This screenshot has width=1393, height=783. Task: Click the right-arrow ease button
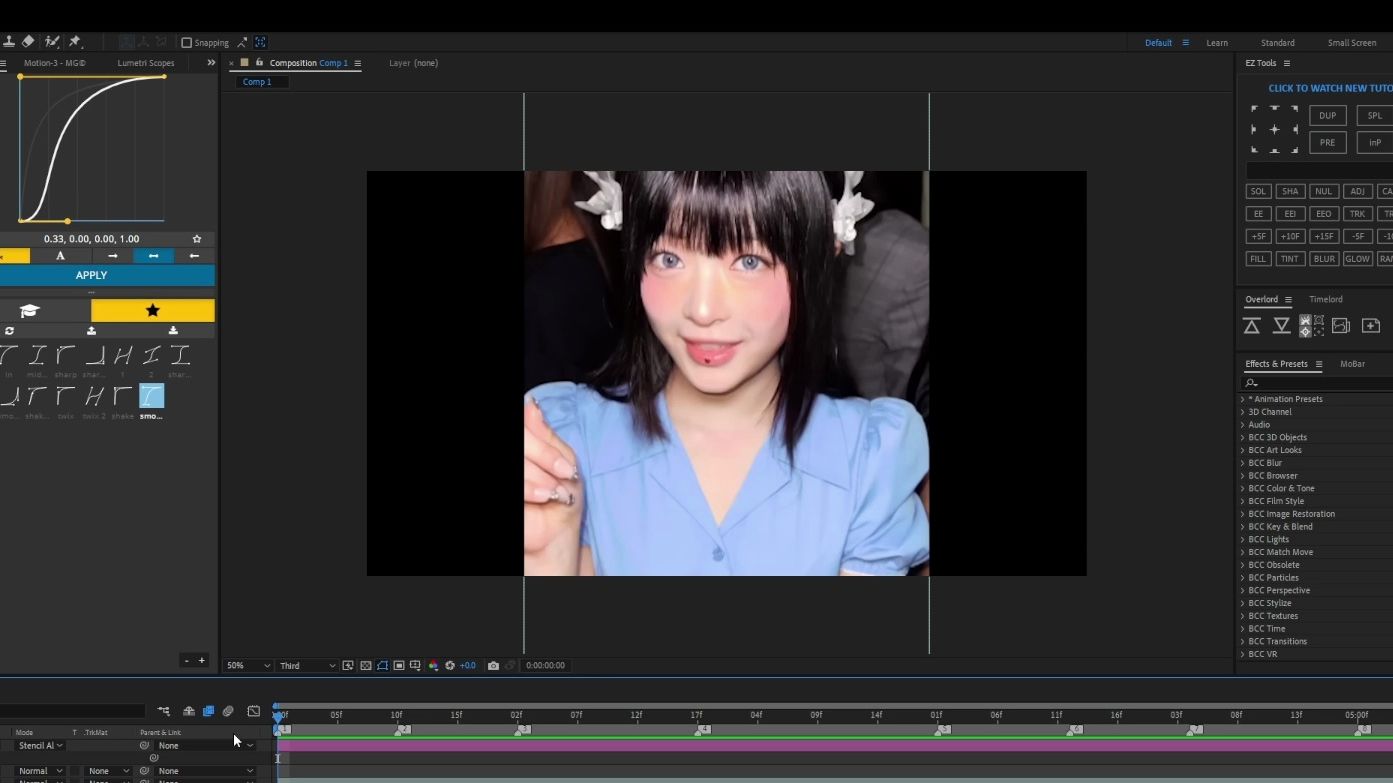coord(112,256)
